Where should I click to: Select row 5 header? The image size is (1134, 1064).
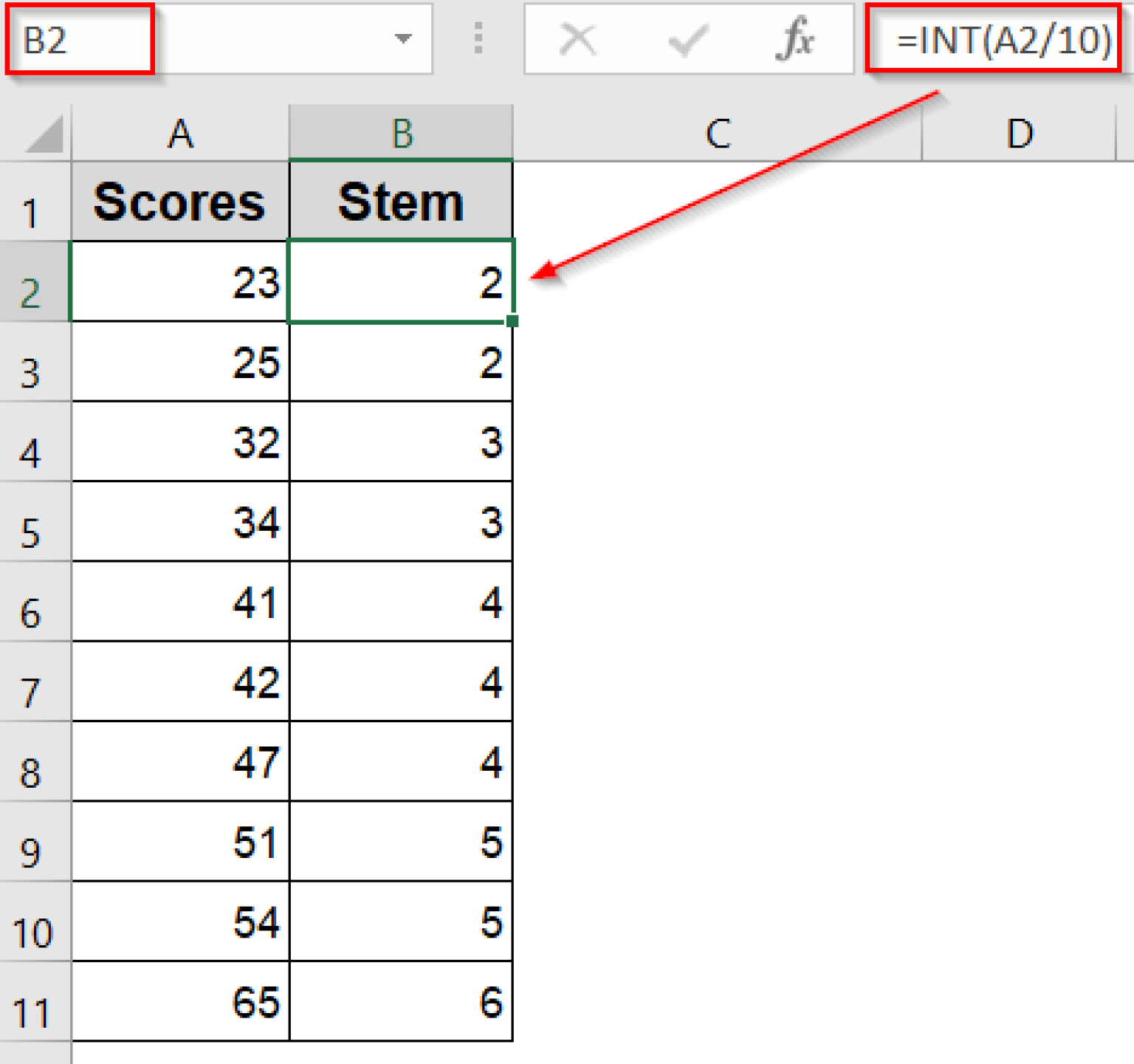pyautogui.click(x=33, y=524)
